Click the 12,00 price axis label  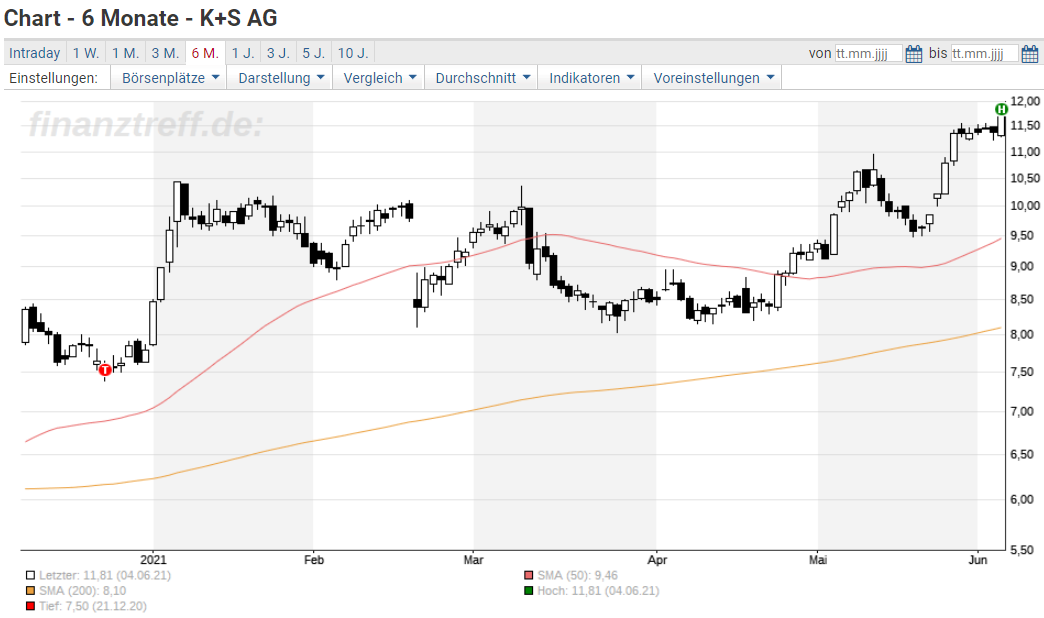[1025, 101]
